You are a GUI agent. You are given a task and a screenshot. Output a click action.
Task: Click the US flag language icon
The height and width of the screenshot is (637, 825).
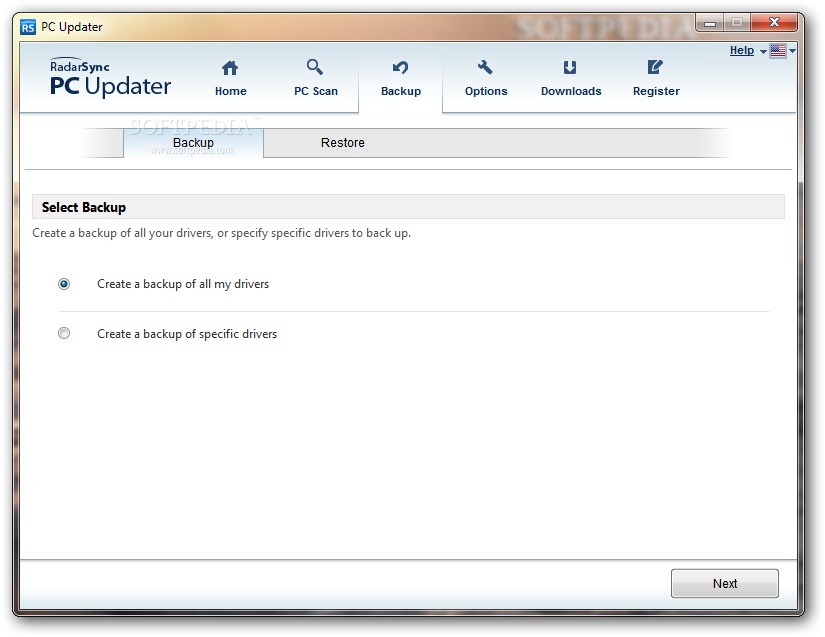click(x=778, y=50)
